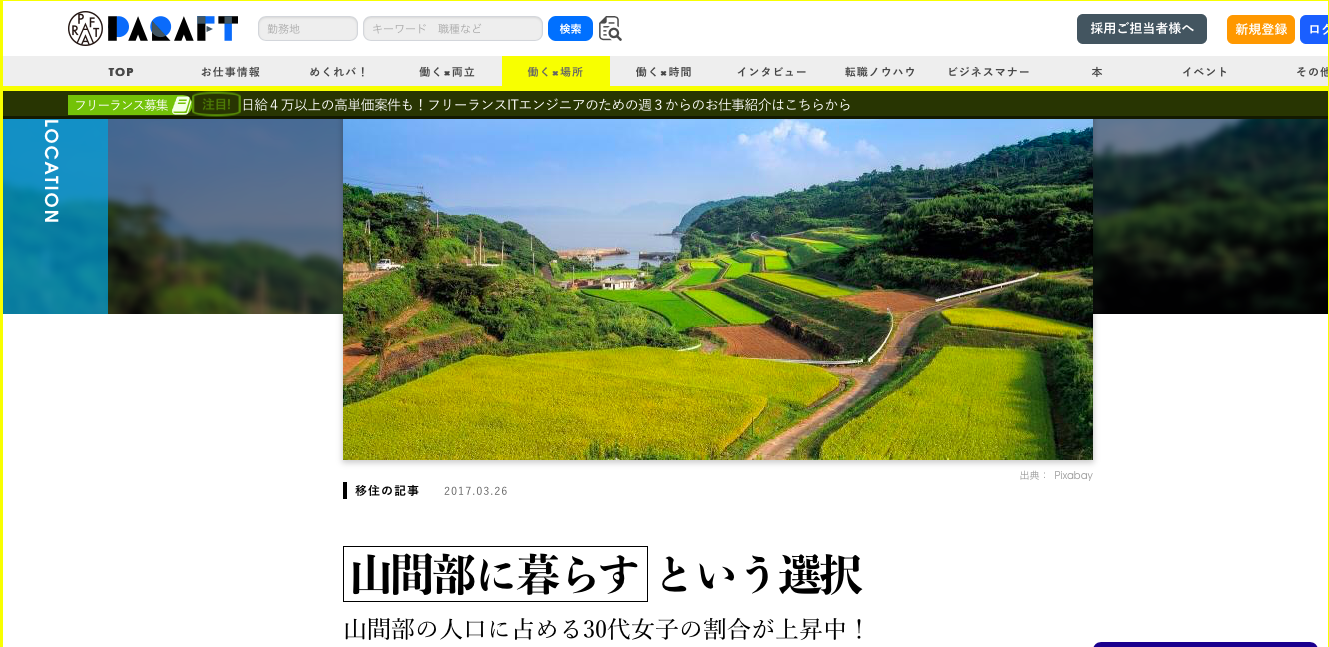The image size is (1329, 647).
Task: Click the orange 新規登録 button
Action: point(1261,29)
